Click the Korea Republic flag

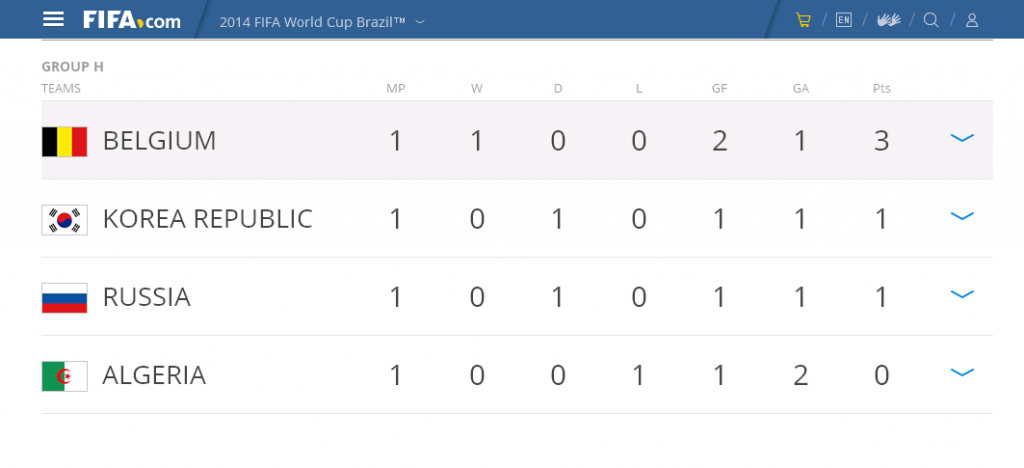pyautogui.click(x=65, y=220)
